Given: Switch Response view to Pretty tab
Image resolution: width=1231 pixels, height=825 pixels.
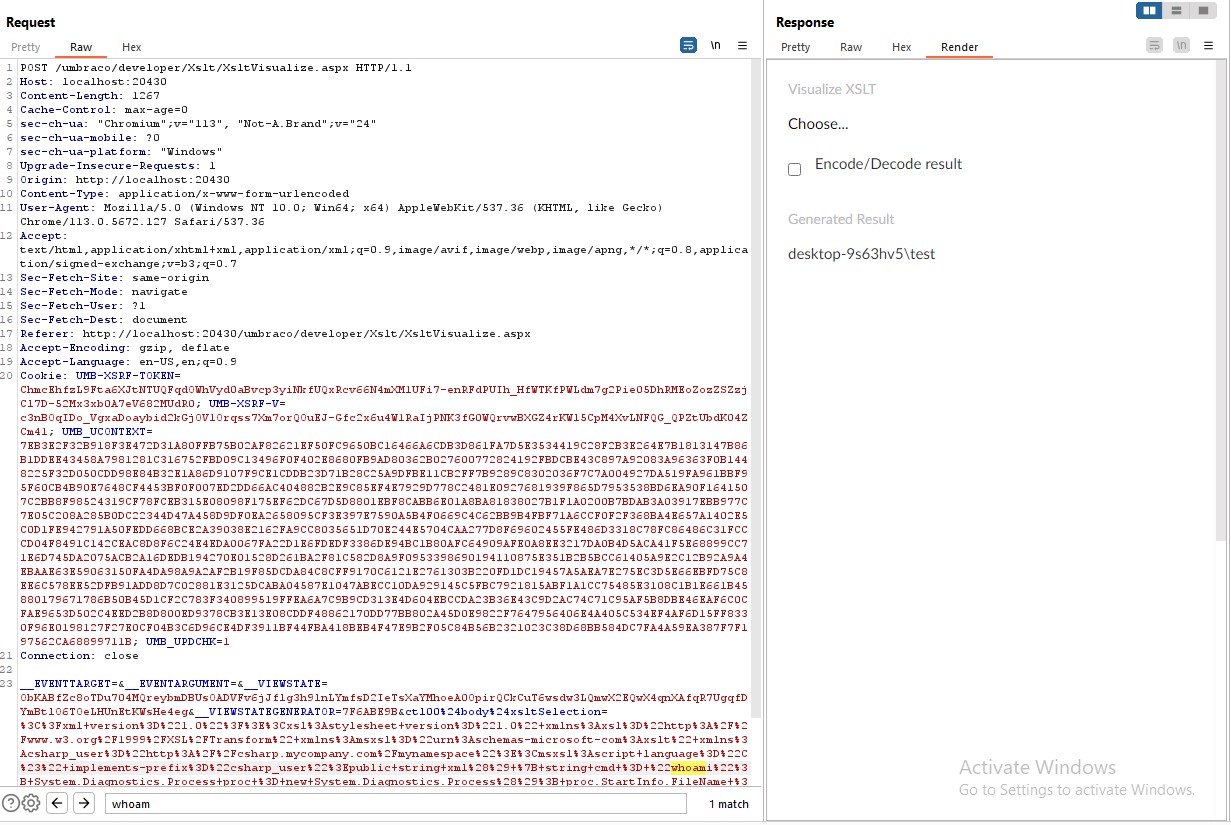Looking at the screenshot, I should click(796, 47).
